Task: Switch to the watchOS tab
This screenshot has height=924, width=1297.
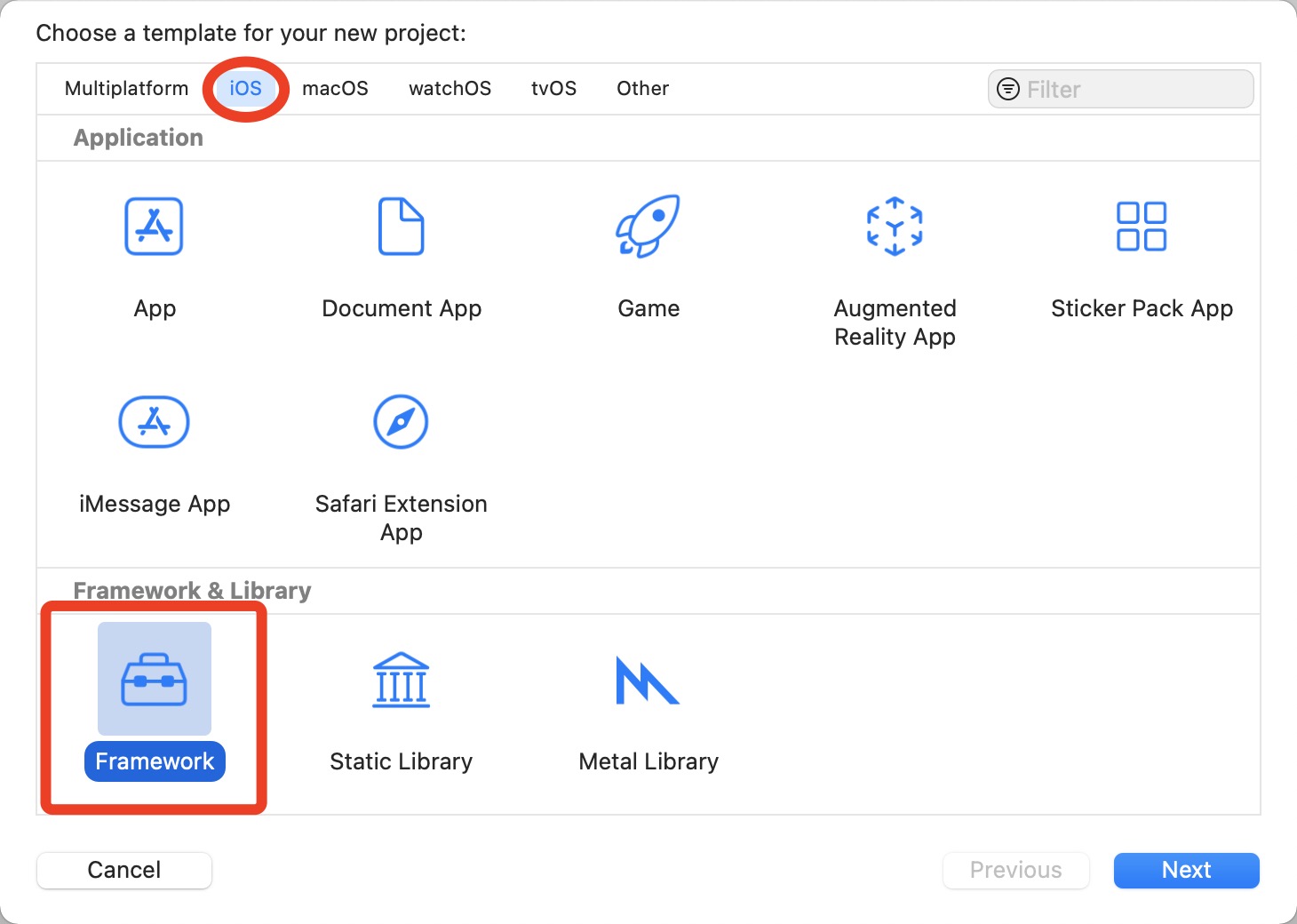Action: 450,88
